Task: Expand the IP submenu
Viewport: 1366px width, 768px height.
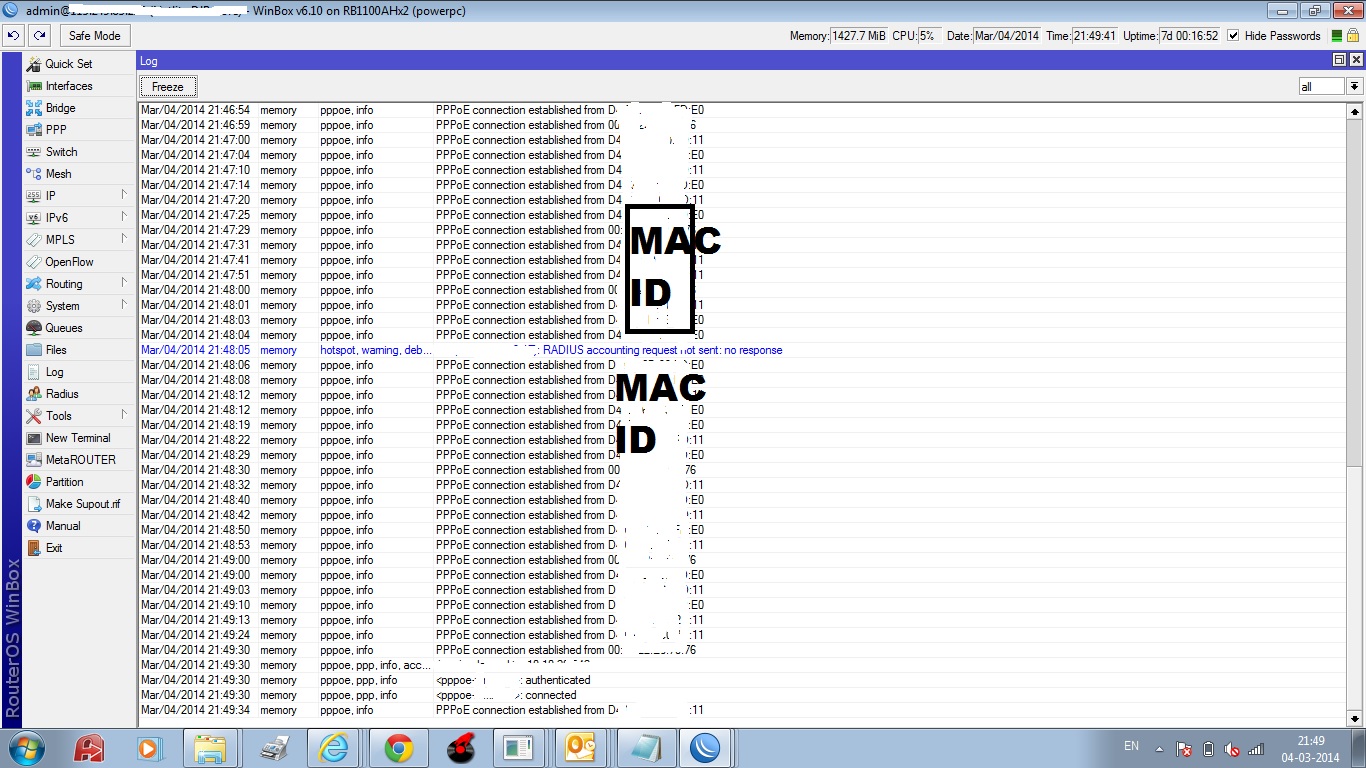Action: point(50,195)
